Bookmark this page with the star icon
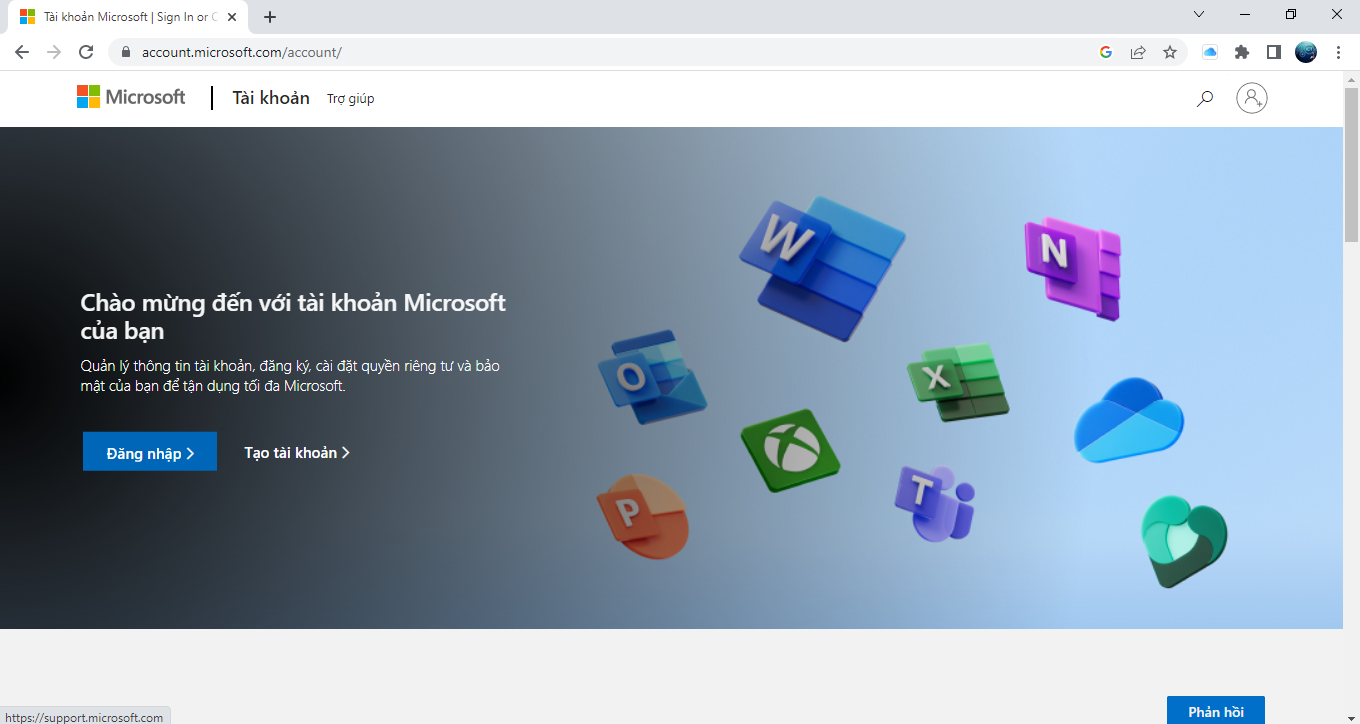The width and height of the screenshot is (1360, 724). (x=1169, y=52)
